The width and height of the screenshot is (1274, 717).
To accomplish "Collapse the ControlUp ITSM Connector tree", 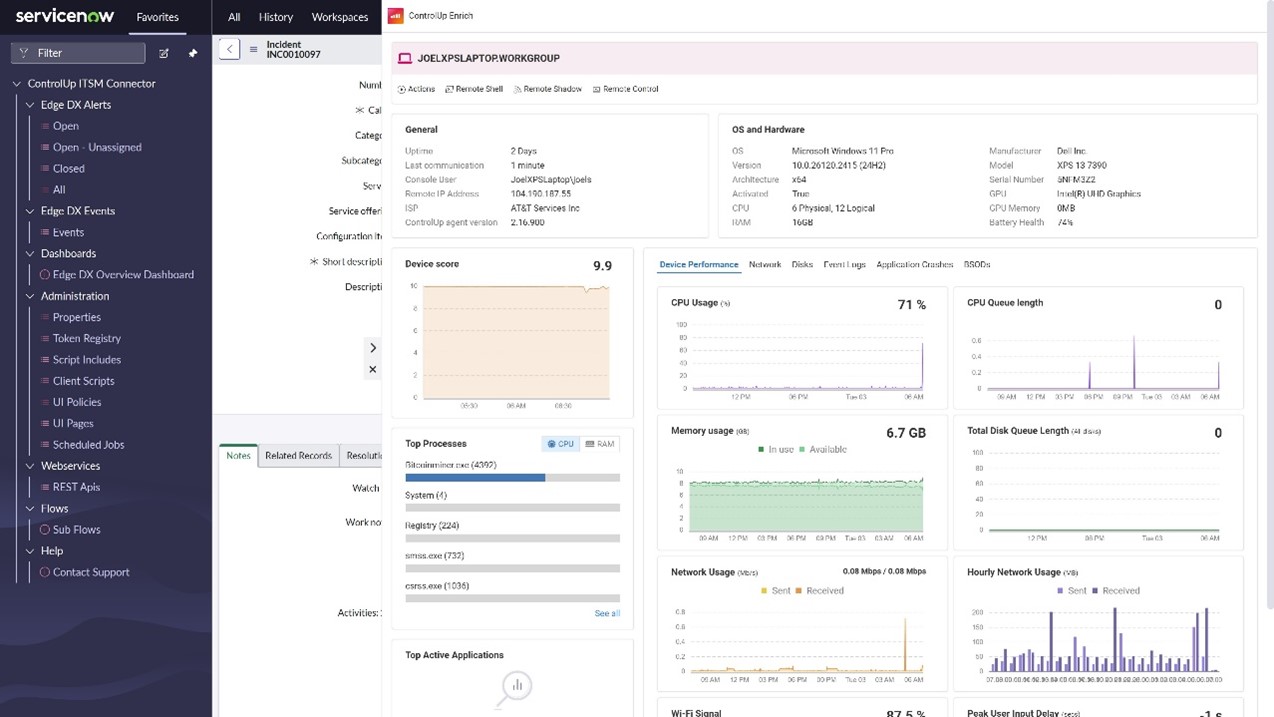I will (16, 83).
